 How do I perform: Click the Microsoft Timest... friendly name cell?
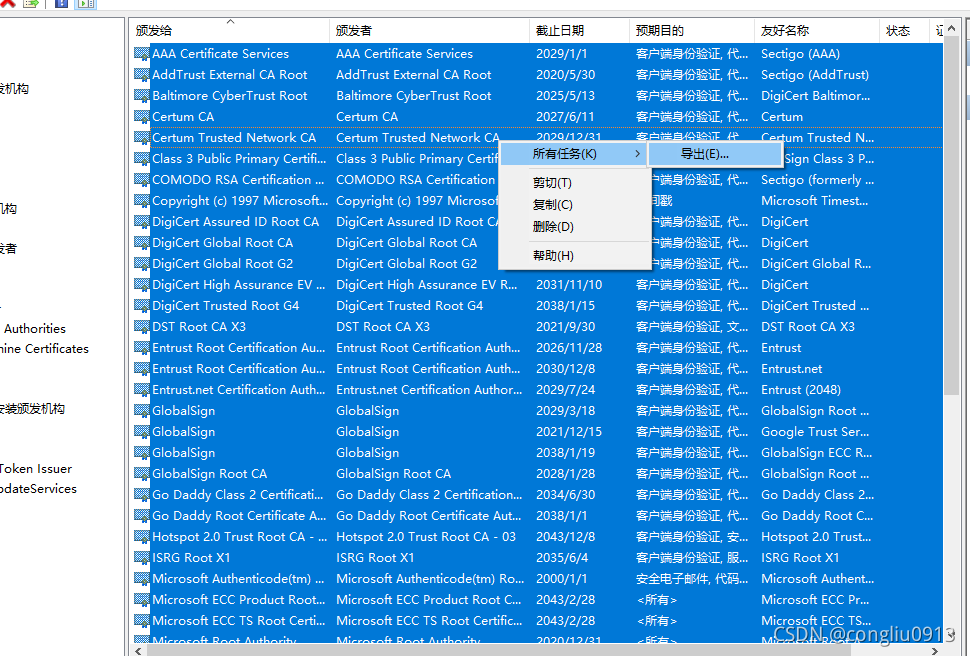tap(814, 201)
